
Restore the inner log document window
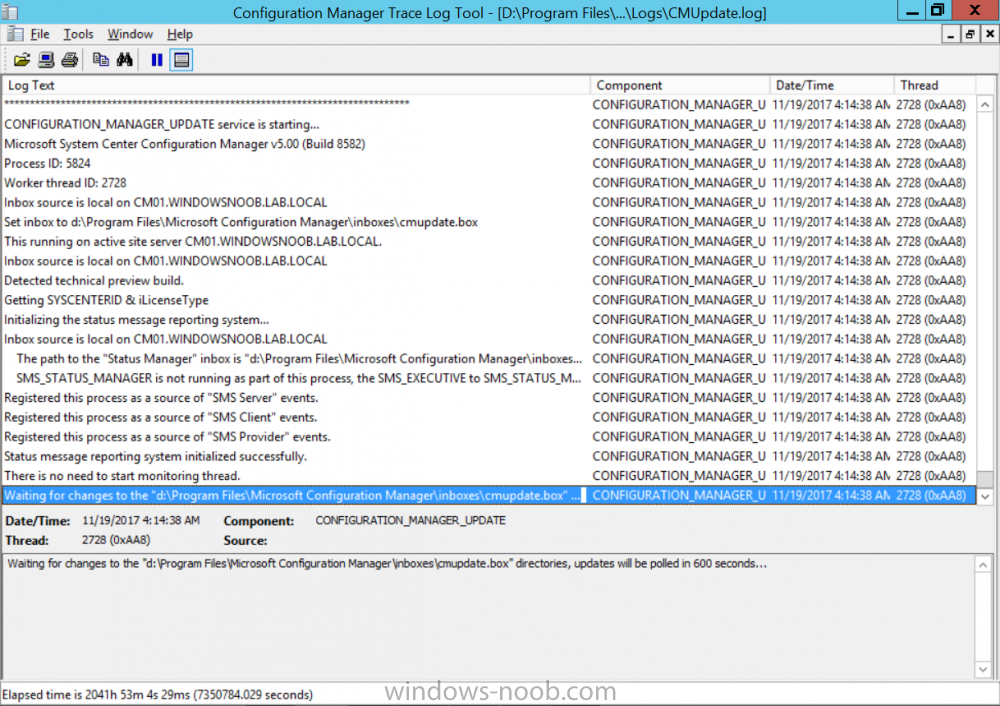tap(970, 34)
